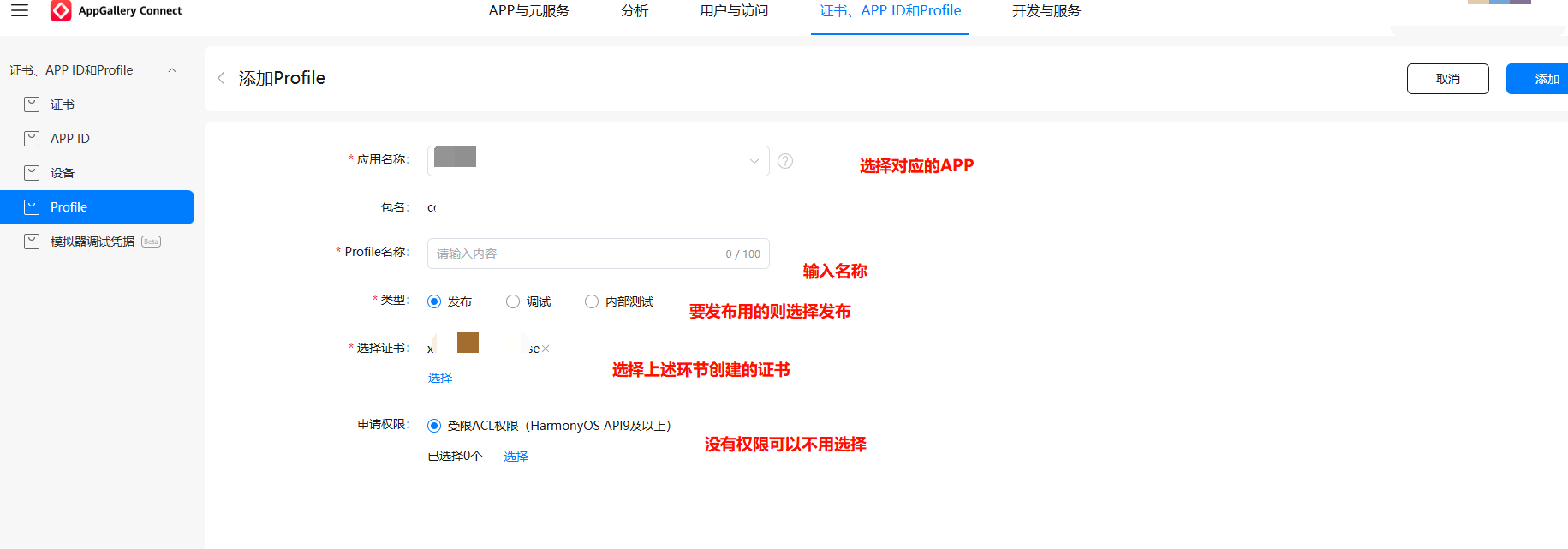Screen dimensions: 1568x549
Task: Select the 发布 type radio button
Action: click(434, 301)
